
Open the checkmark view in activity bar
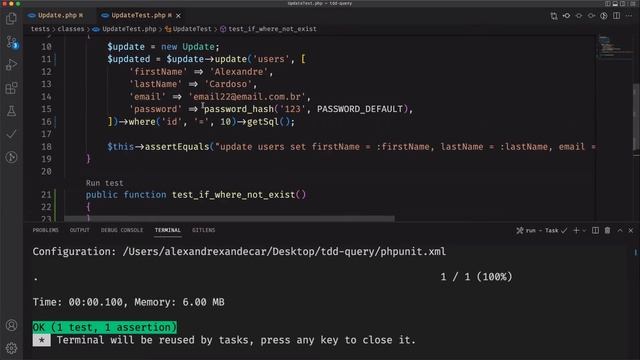point(11,134)
